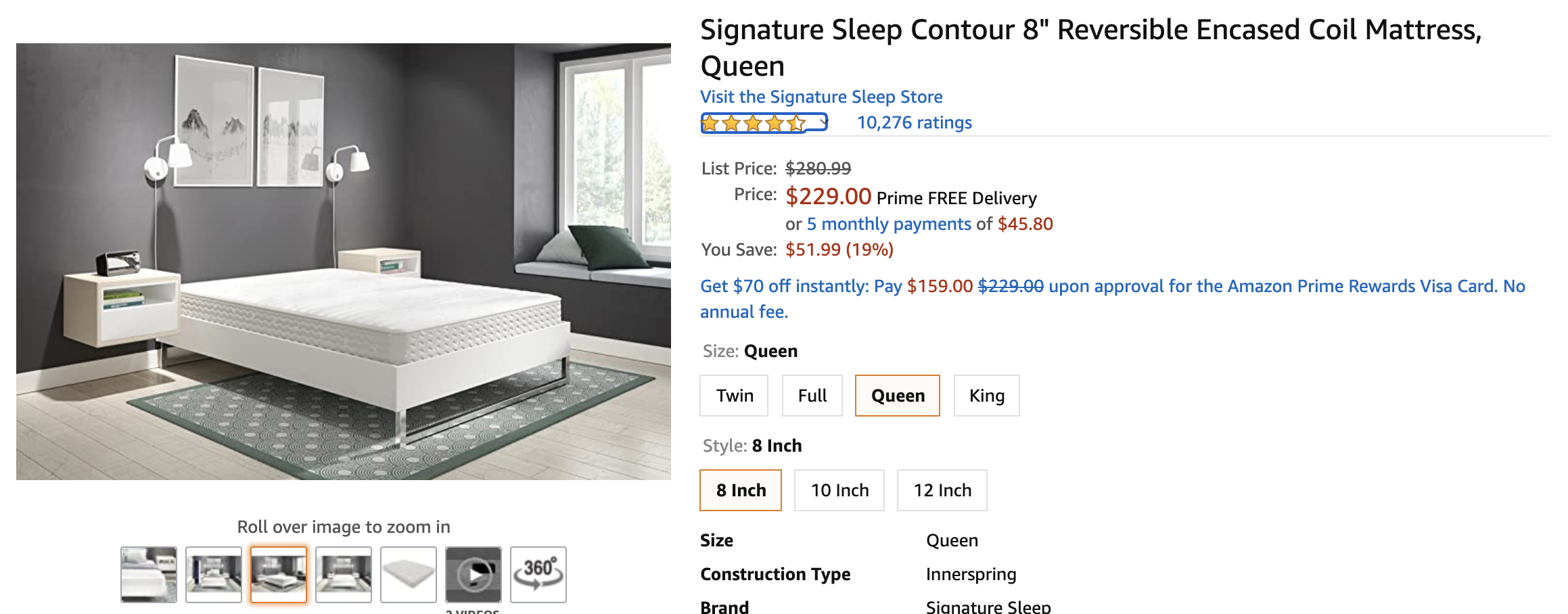The width and height of the screenshot is (1568, 614).
Task: Select the bare mattress thumbnail
Action: tap(409, 574)
